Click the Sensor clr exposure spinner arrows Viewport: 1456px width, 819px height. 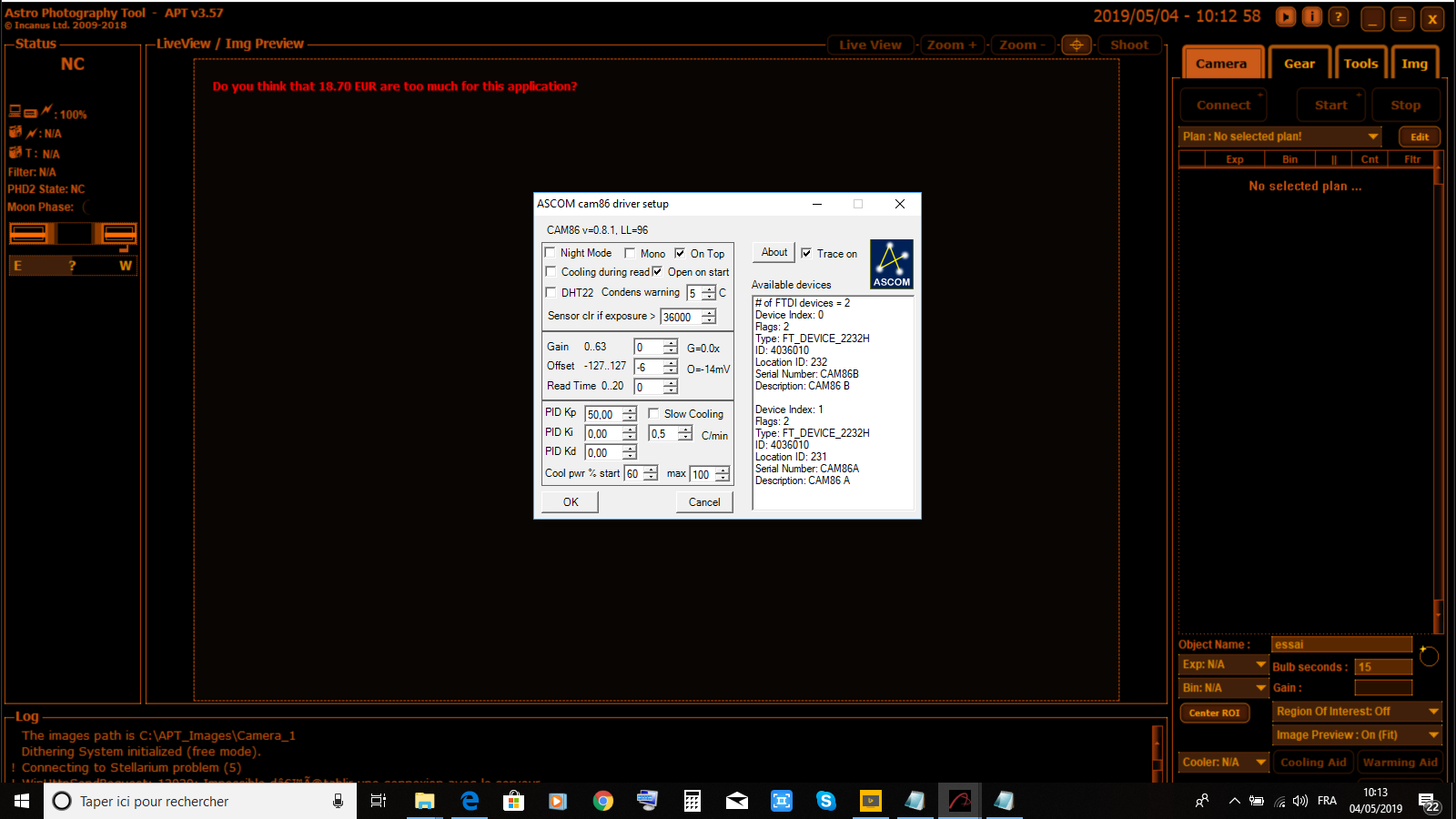click(x=709, y=317)
